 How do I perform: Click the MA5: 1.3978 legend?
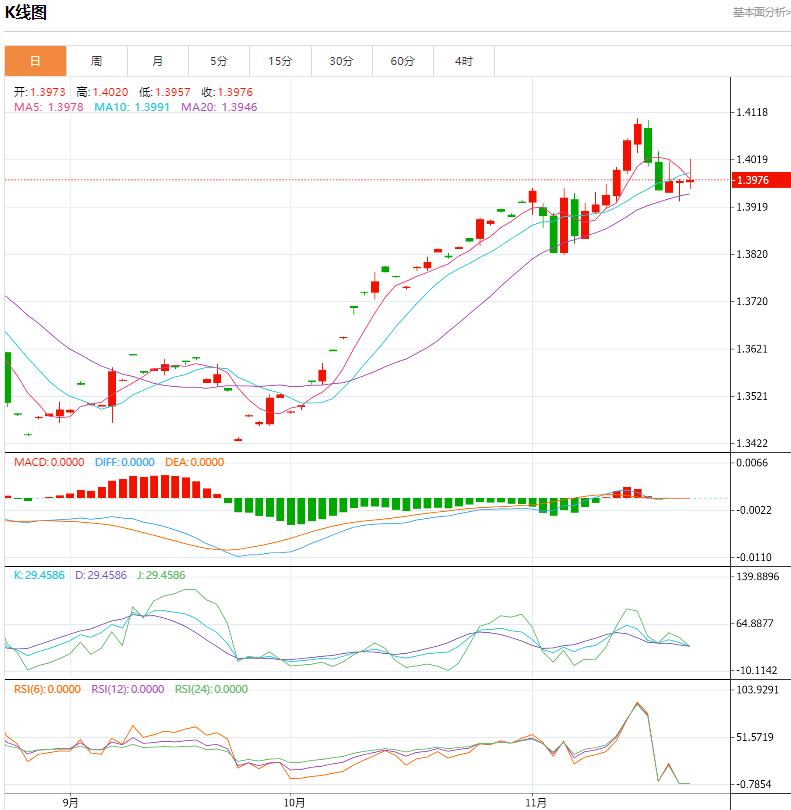49,107
